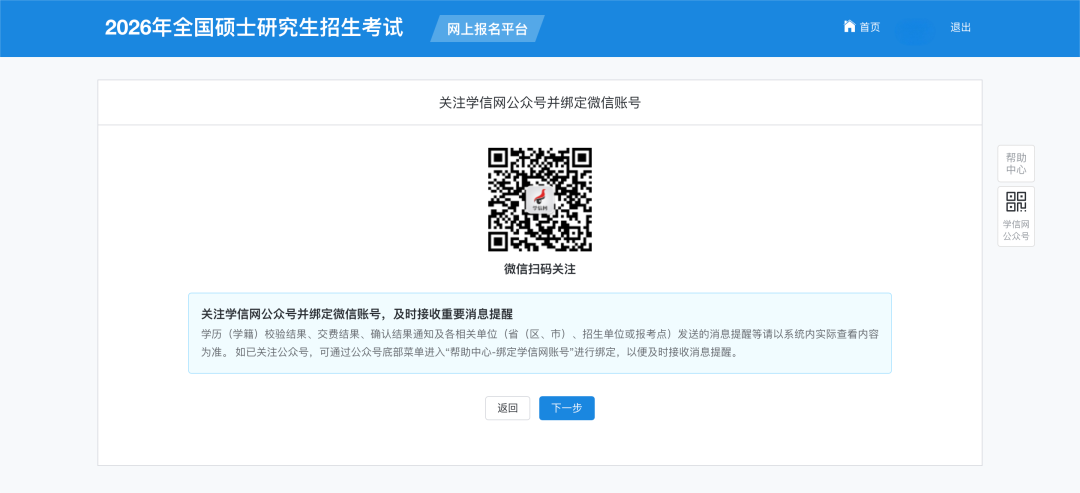The width and height of the screenshot is (1080, 493).
Task: Click the QR code's top-left finder square
Action: click(501, 161)
